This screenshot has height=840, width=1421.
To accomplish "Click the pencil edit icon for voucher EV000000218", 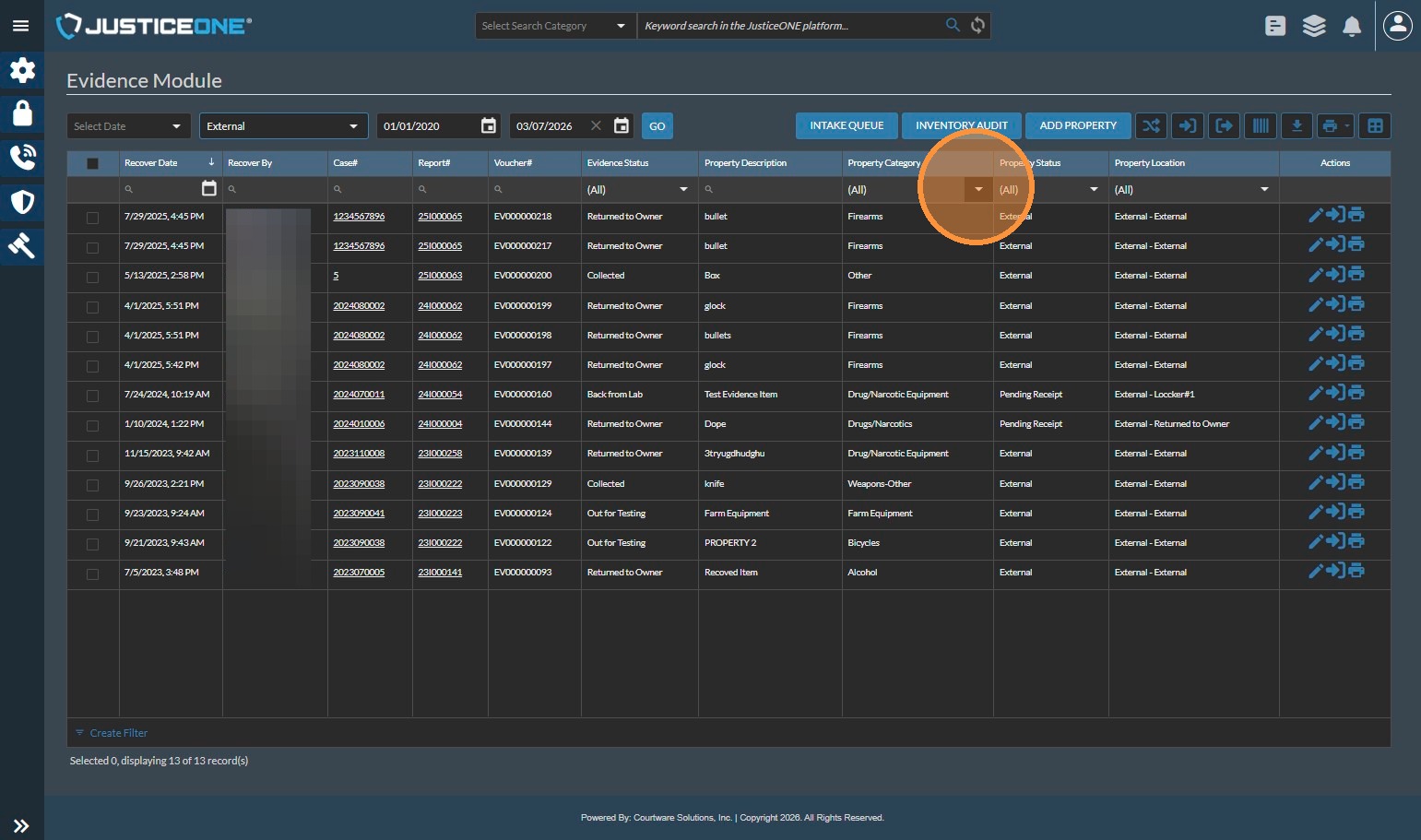I will pyautogui.click(x=1316, y=216).
